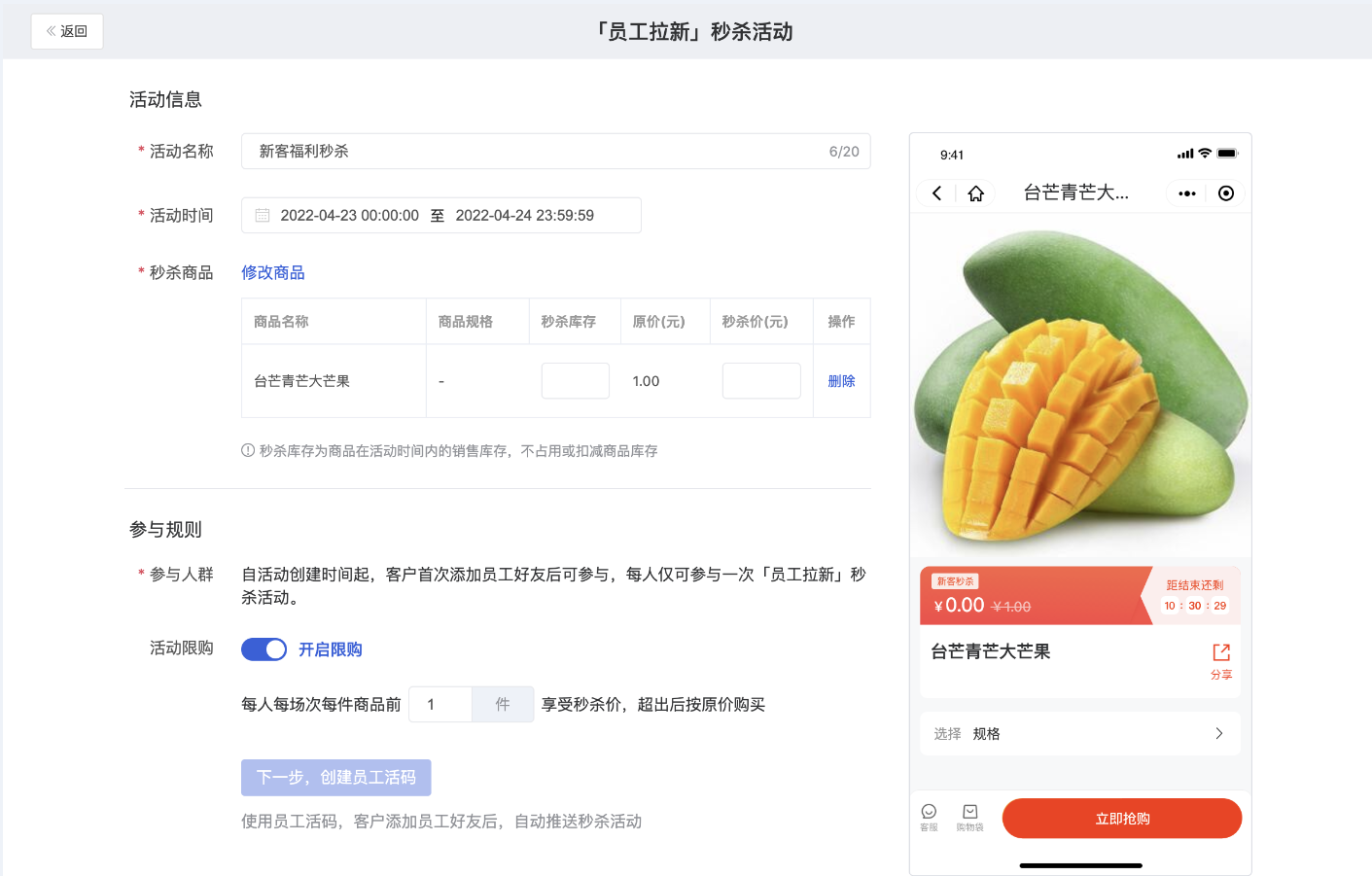Click the 原价(元) column header
The height and width of the screenshot is (876, 1372).
pyautogui.click(x=659, y=322)
